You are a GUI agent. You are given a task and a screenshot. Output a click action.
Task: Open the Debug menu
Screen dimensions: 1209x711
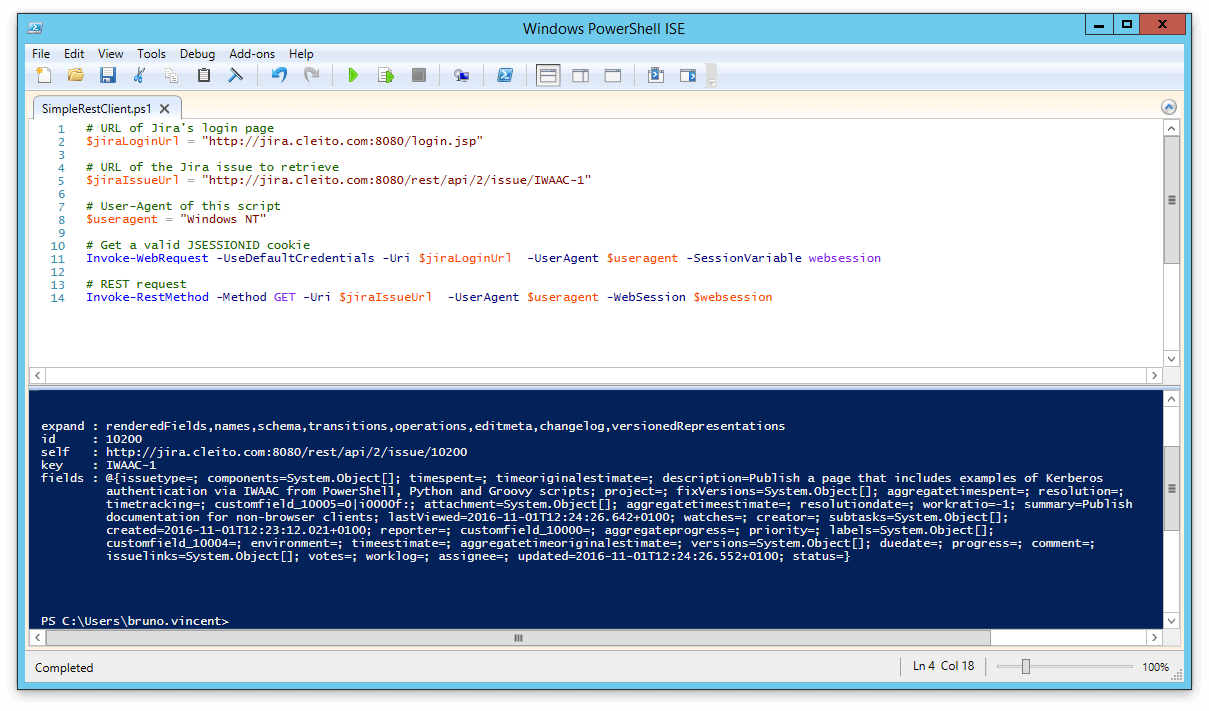[x=198, y=54]
